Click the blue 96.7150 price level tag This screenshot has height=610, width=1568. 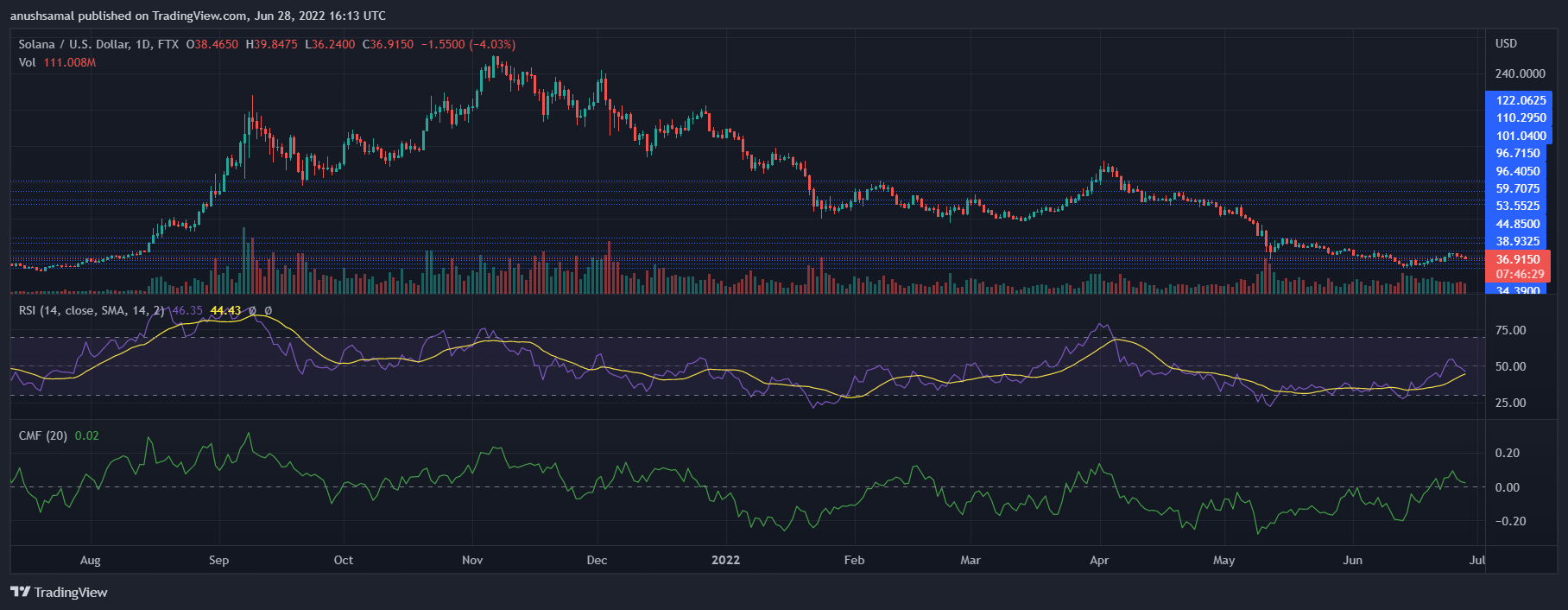coord(1517,153)
